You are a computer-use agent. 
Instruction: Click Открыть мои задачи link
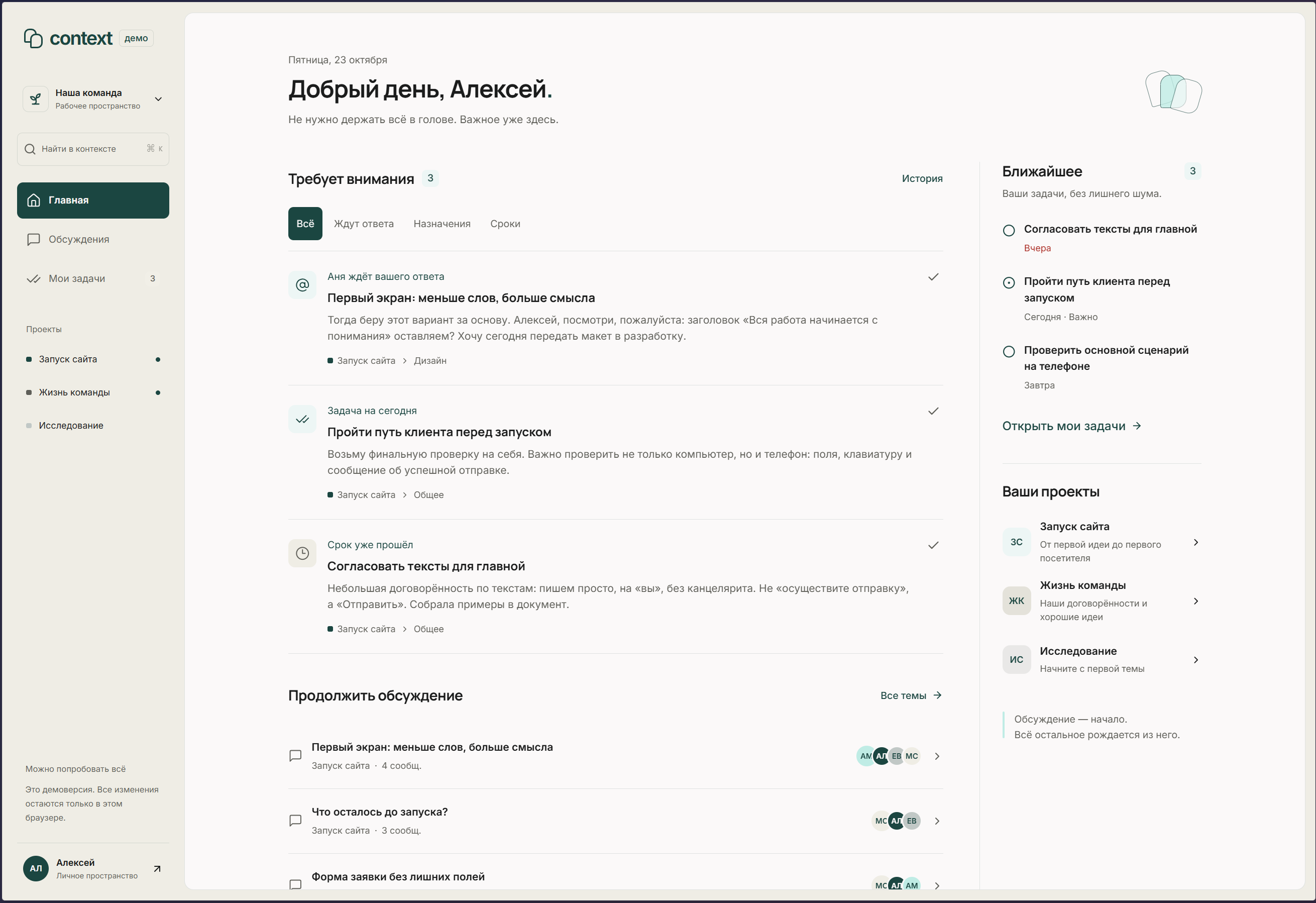click(x=1071, y=426)
